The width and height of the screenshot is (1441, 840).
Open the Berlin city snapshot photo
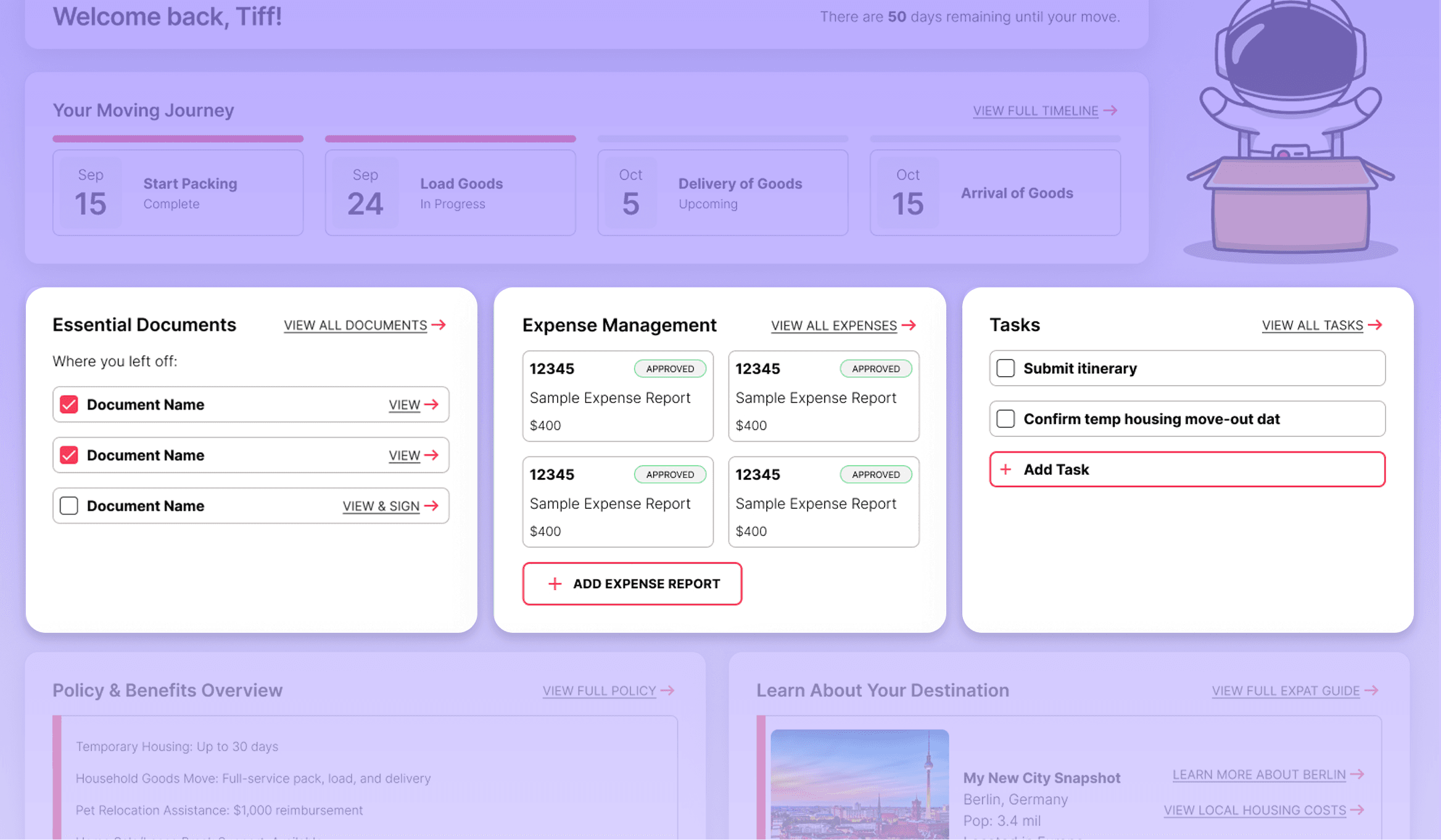(859, 783)
